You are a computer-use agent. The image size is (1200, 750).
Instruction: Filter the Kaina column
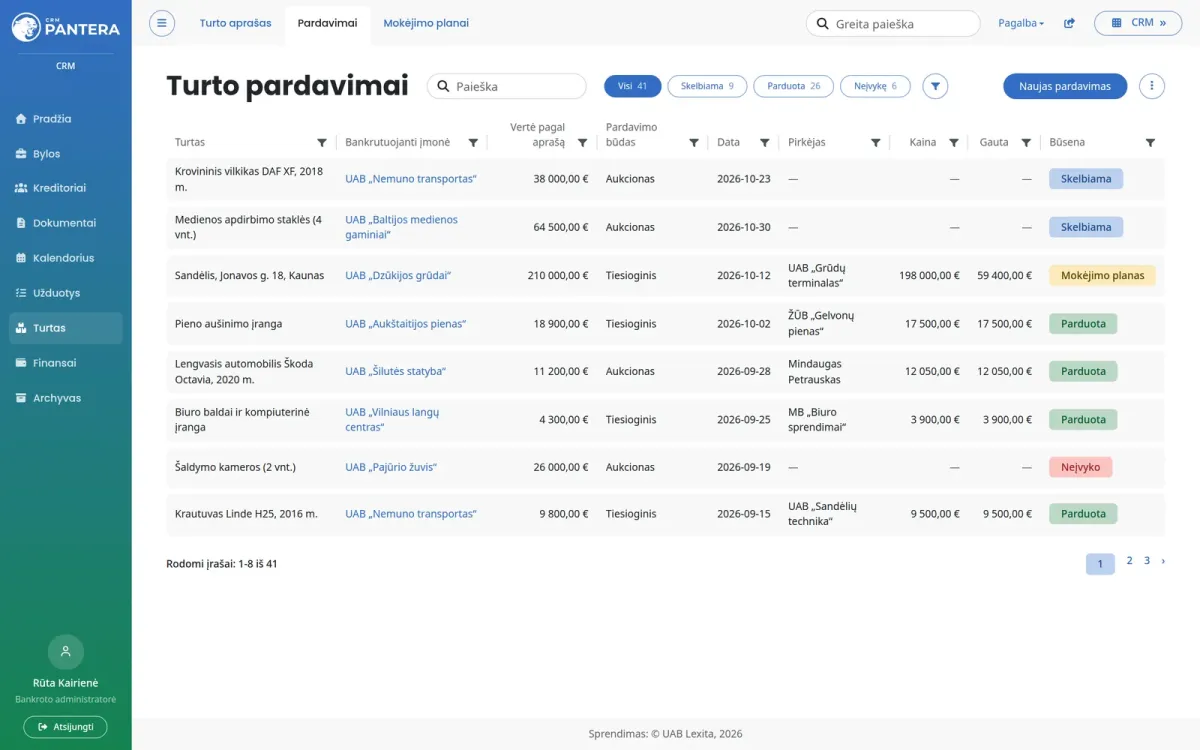coord(954,143)
